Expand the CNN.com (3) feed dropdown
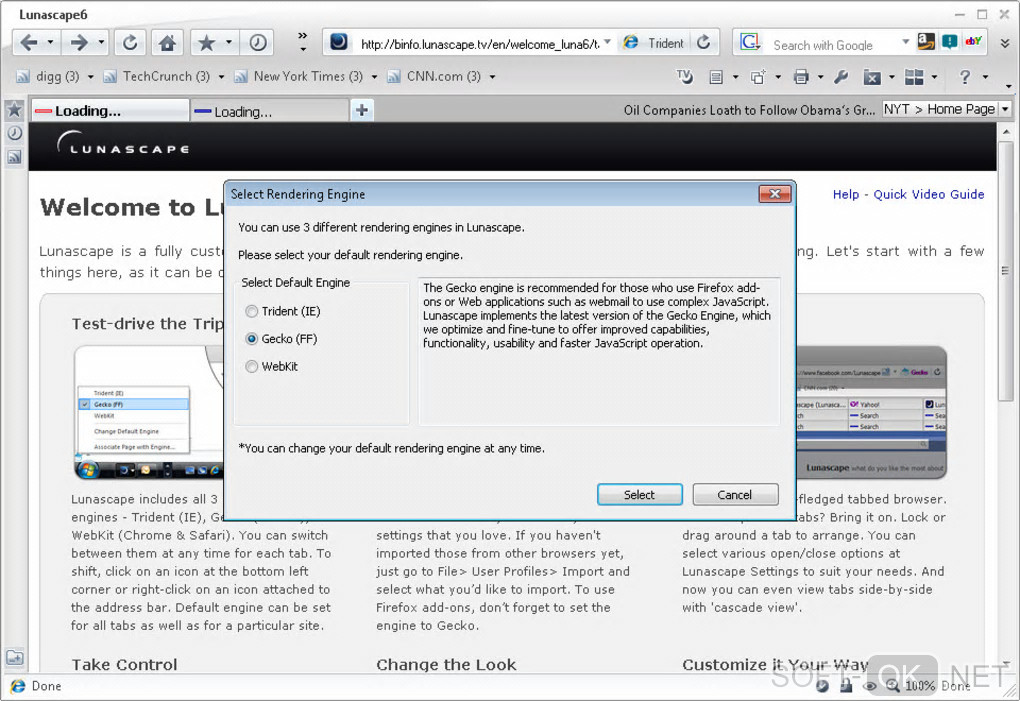The height and width of the screenshot is (701, 1020). click(492, 77)
